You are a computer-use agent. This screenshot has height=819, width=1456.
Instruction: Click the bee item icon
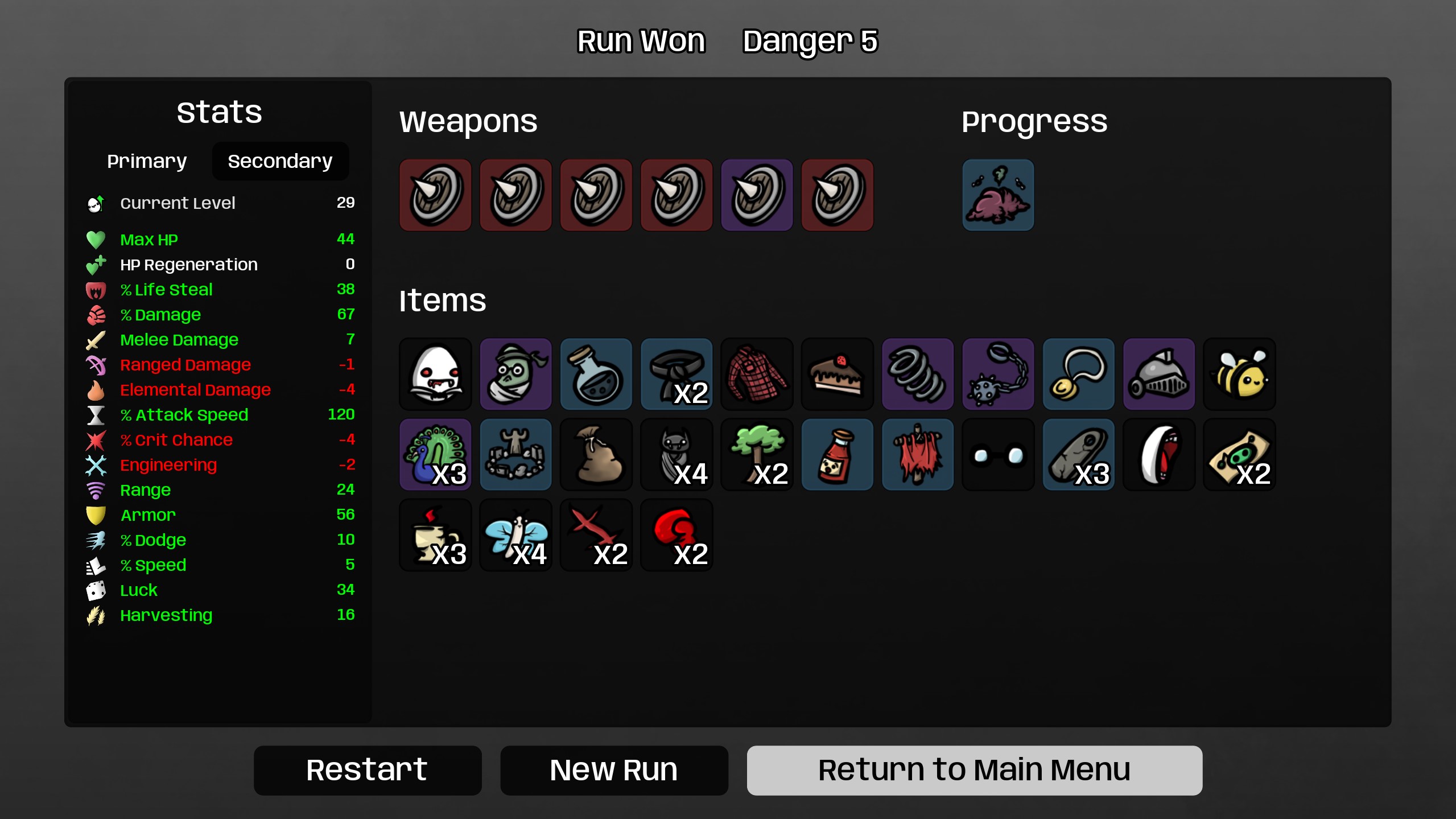coord(1239,374)
